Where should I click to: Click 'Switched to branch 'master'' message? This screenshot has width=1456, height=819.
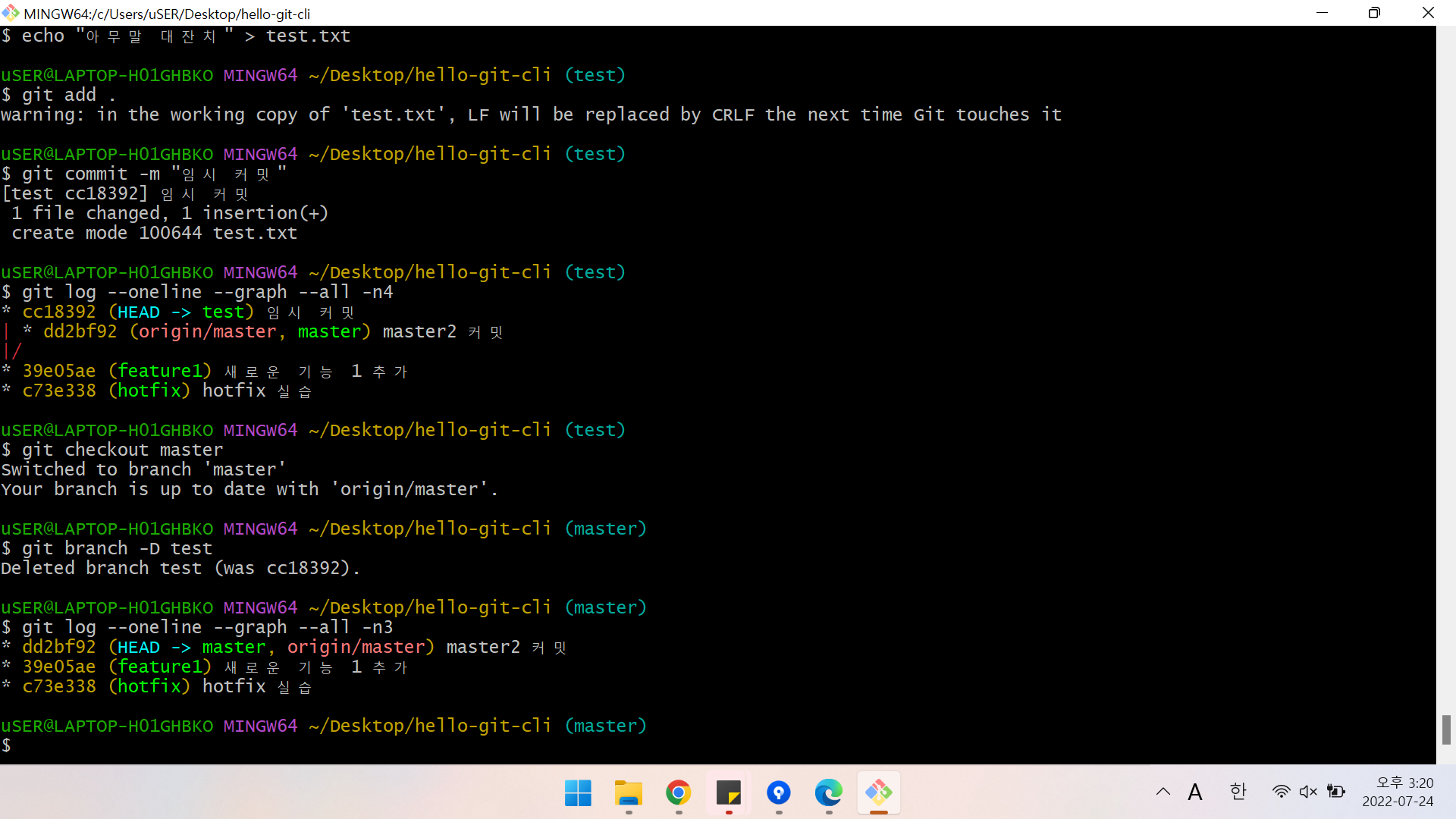[143, 469]
